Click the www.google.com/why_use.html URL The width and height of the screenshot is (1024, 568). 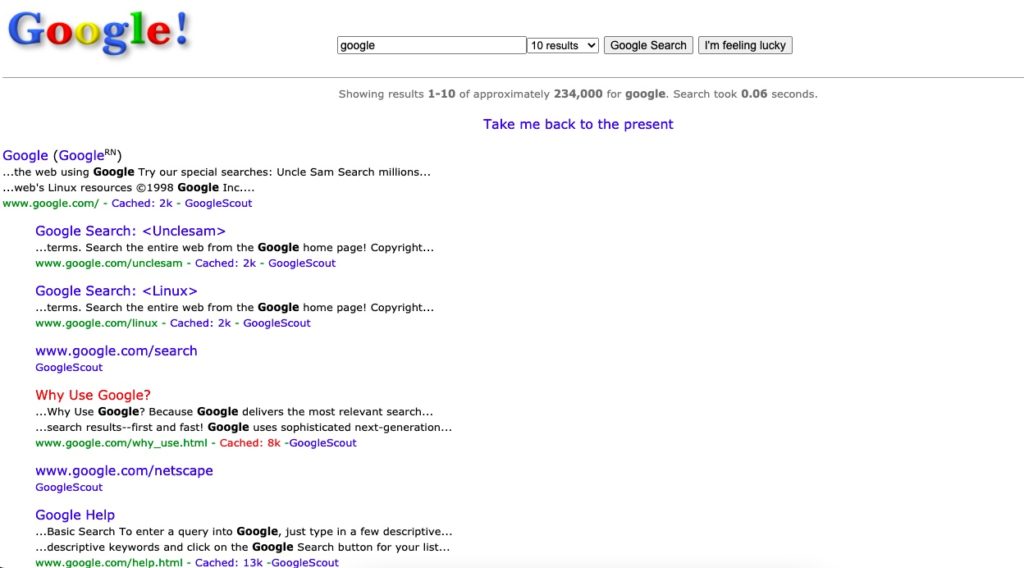coord(121,443)
